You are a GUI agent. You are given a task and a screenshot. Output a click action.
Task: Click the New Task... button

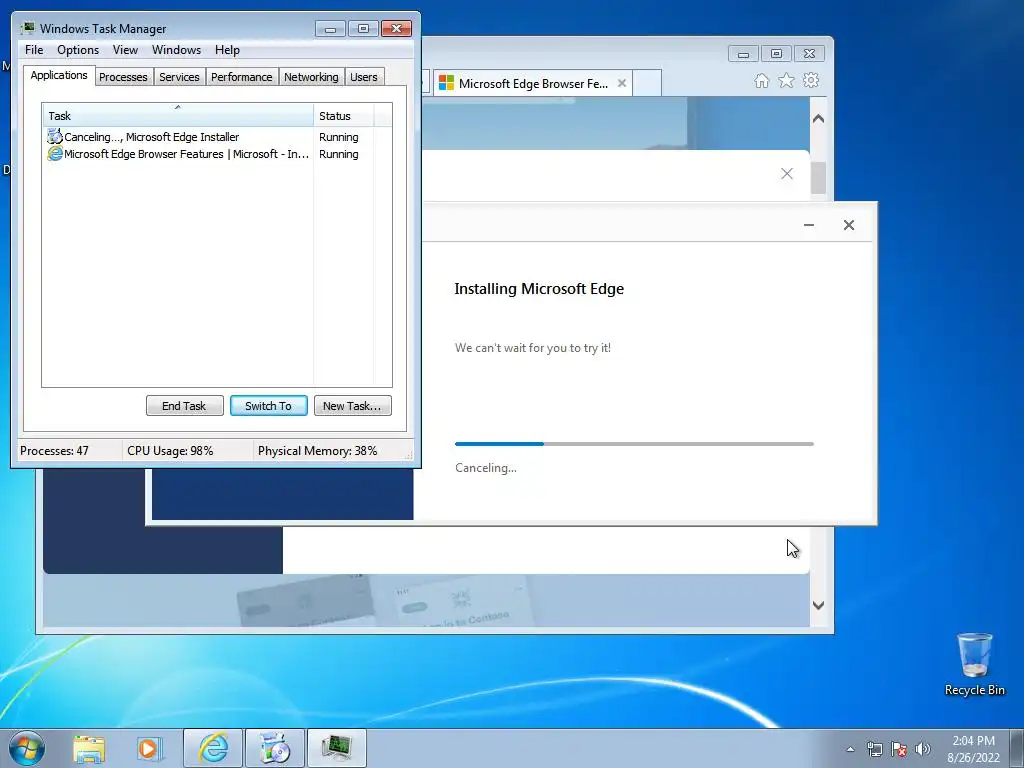(353, 406)
